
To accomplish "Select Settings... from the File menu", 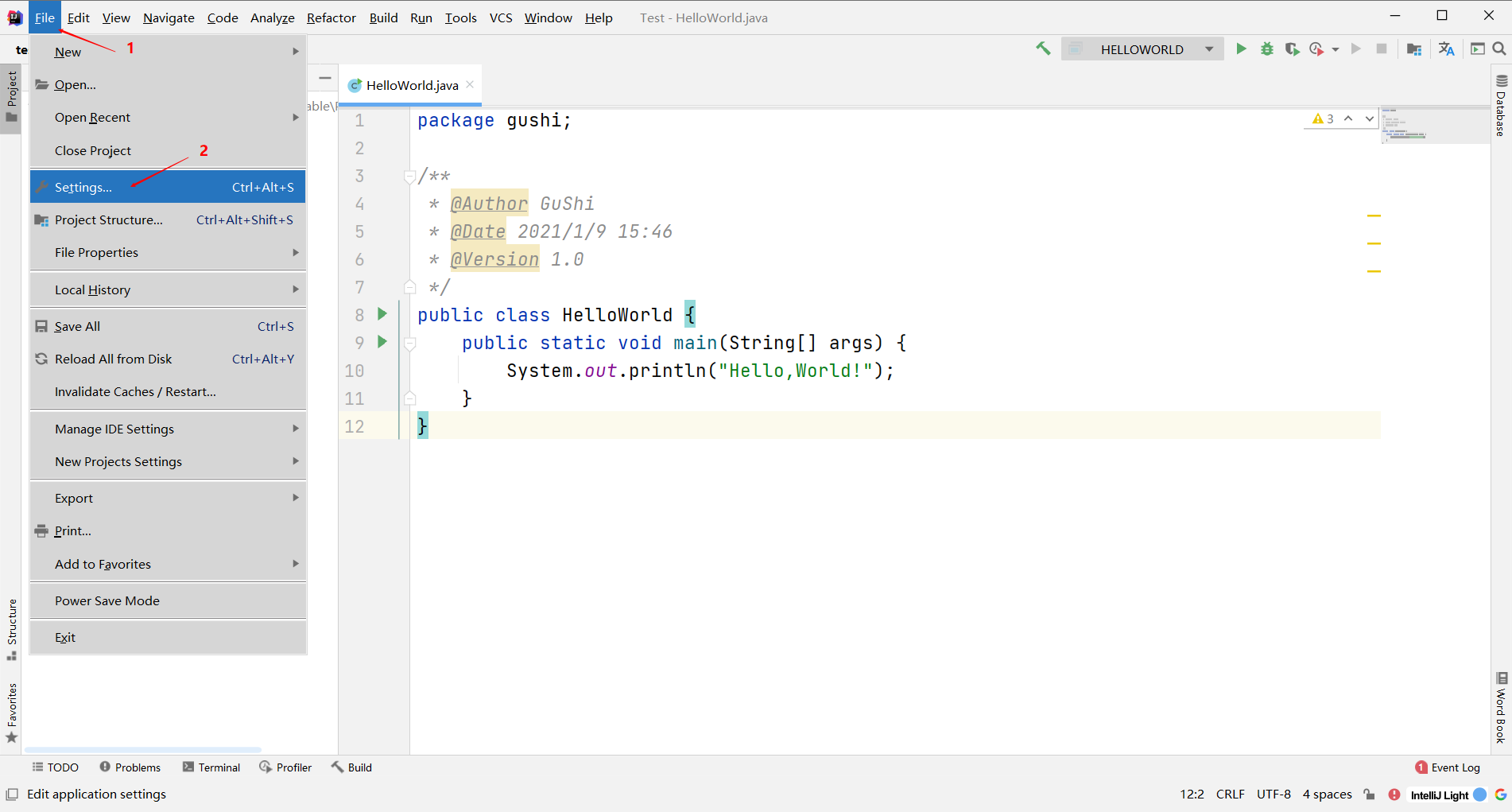I will point(168,188).
